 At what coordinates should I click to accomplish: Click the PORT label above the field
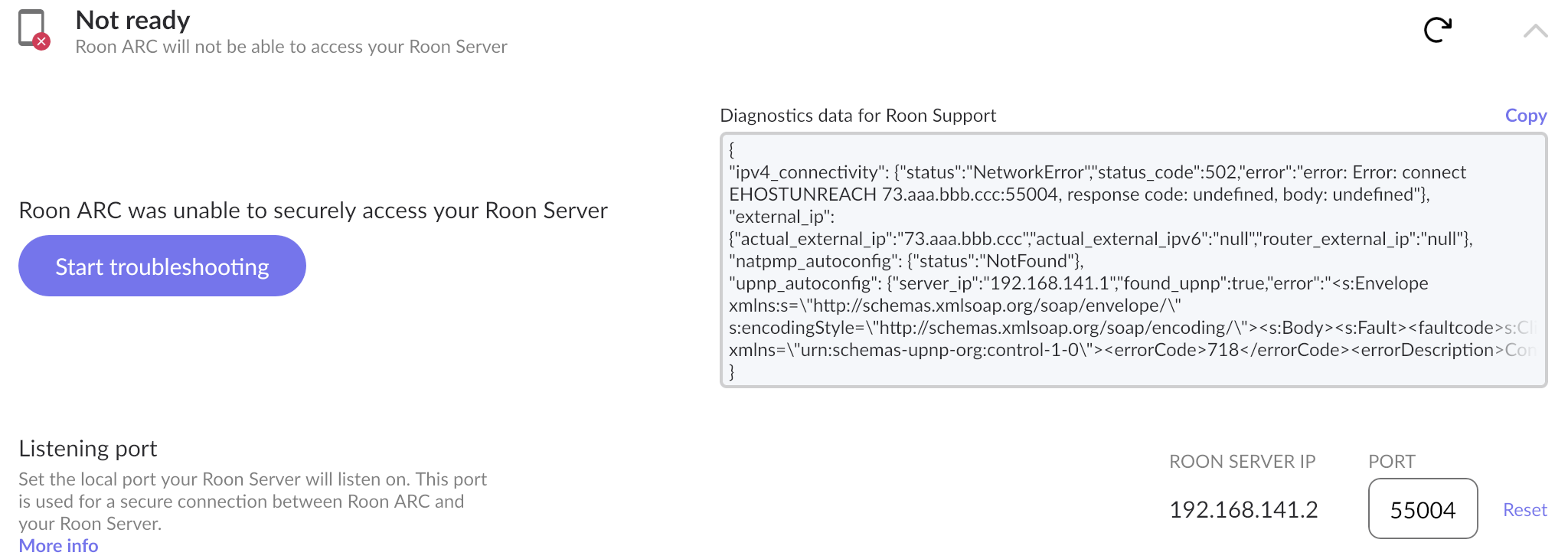(1392, 462)
